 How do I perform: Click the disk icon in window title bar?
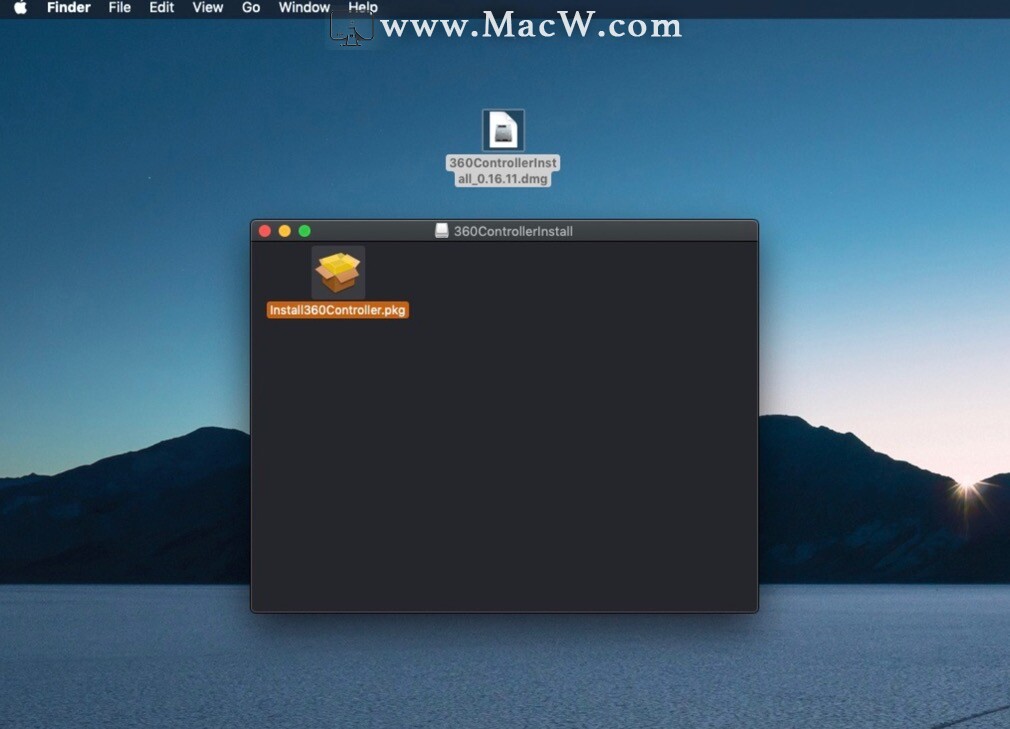[x=441, y=231]
